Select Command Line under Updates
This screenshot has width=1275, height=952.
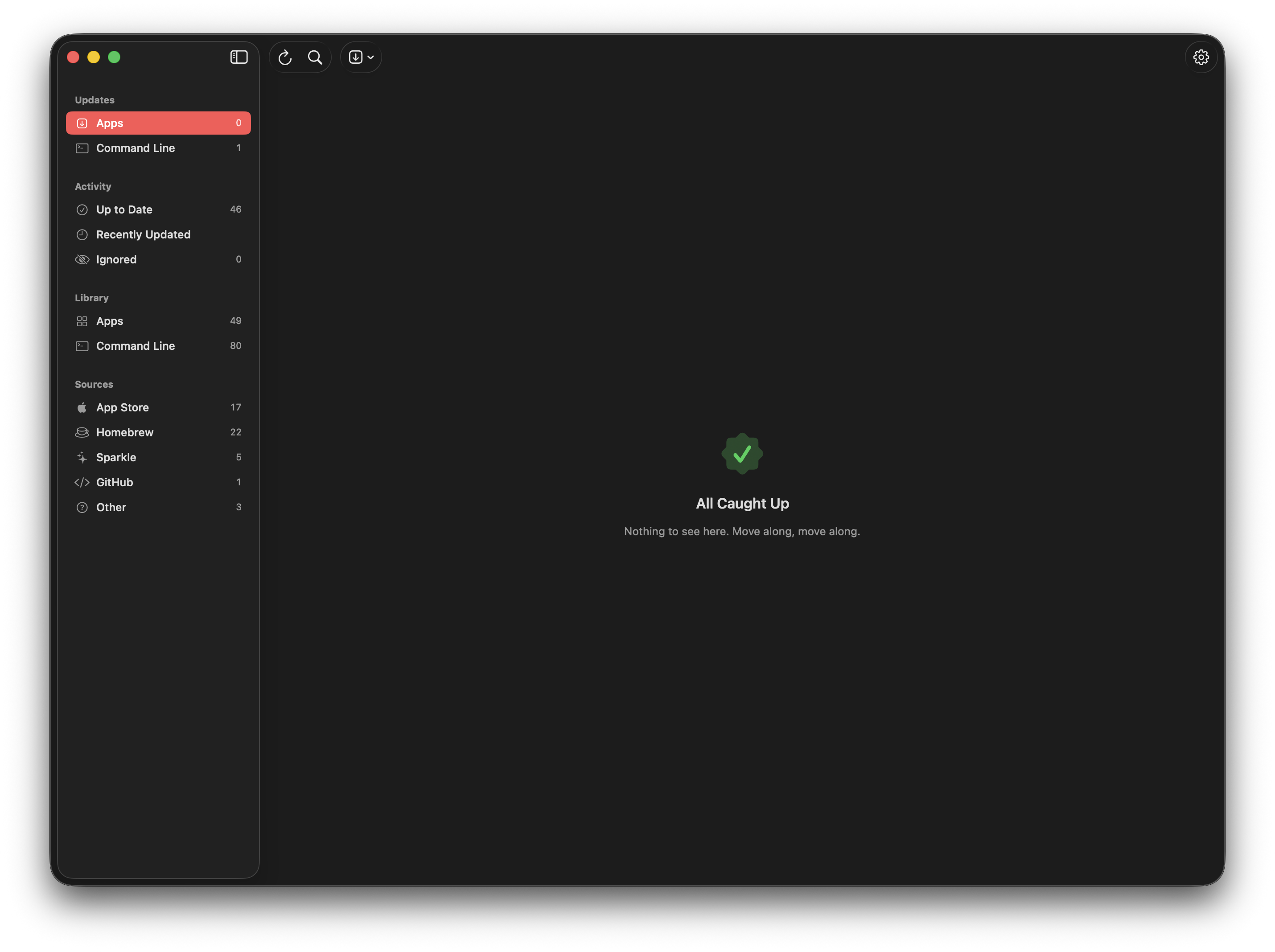(x=158, y=148)
